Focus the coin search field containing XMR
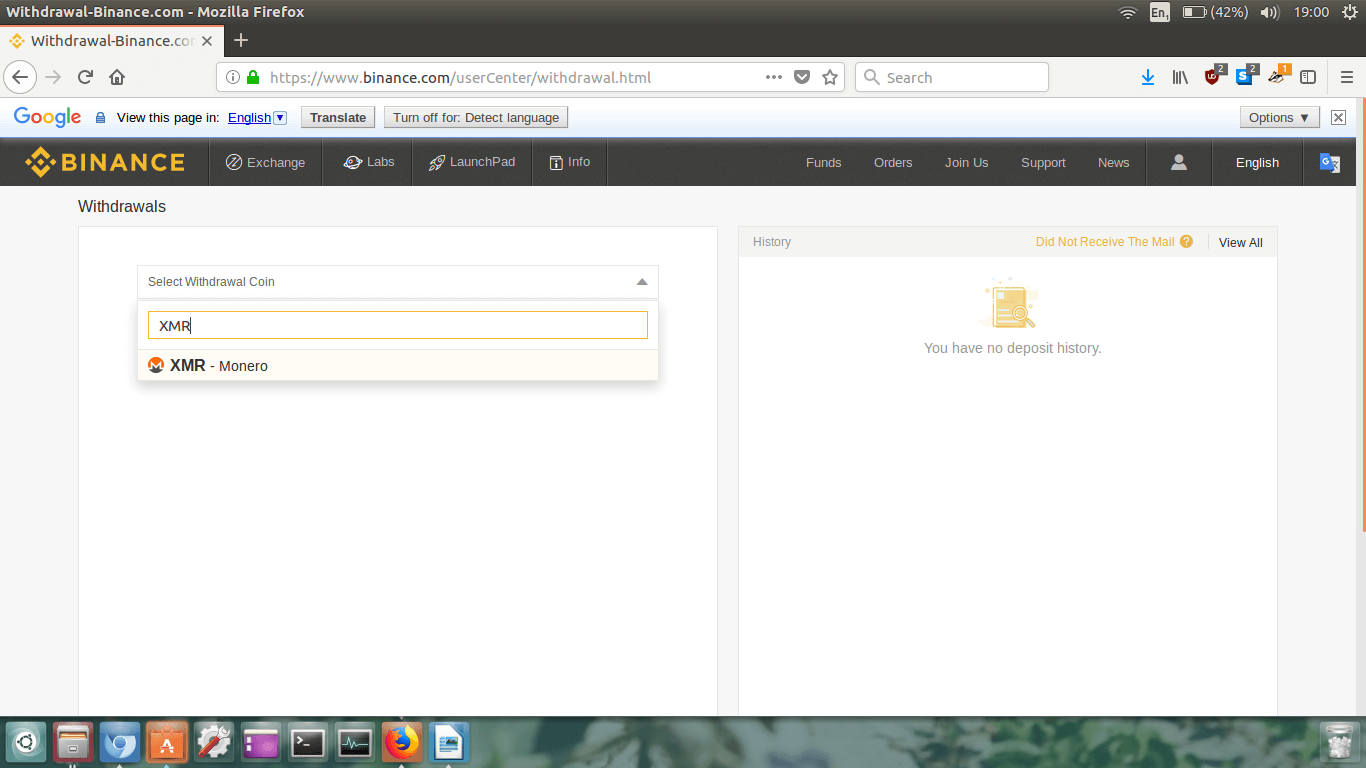 [x=398, y=326]
